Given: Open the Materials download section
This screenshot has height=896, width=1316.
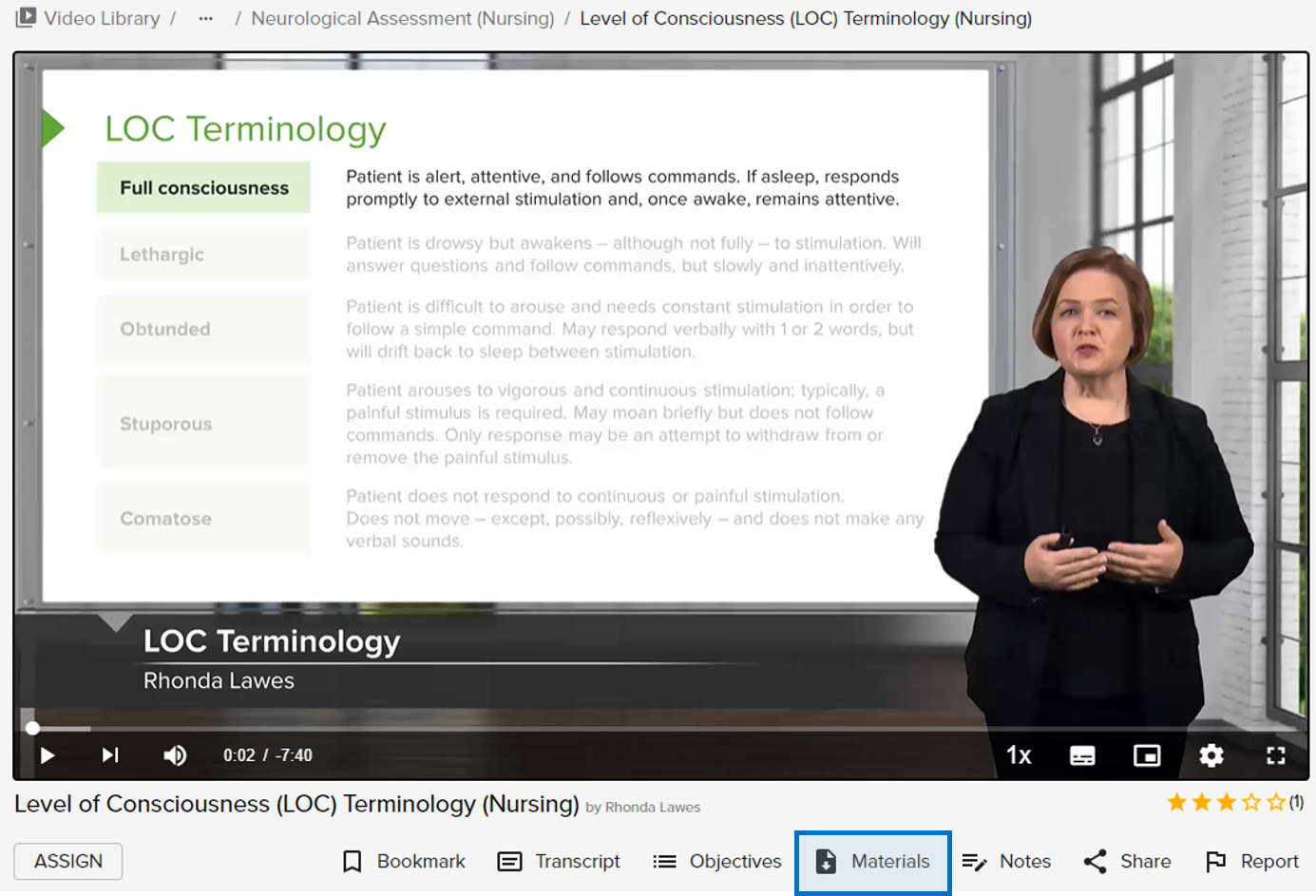Looking at the screenshot, I should (872, 862).
